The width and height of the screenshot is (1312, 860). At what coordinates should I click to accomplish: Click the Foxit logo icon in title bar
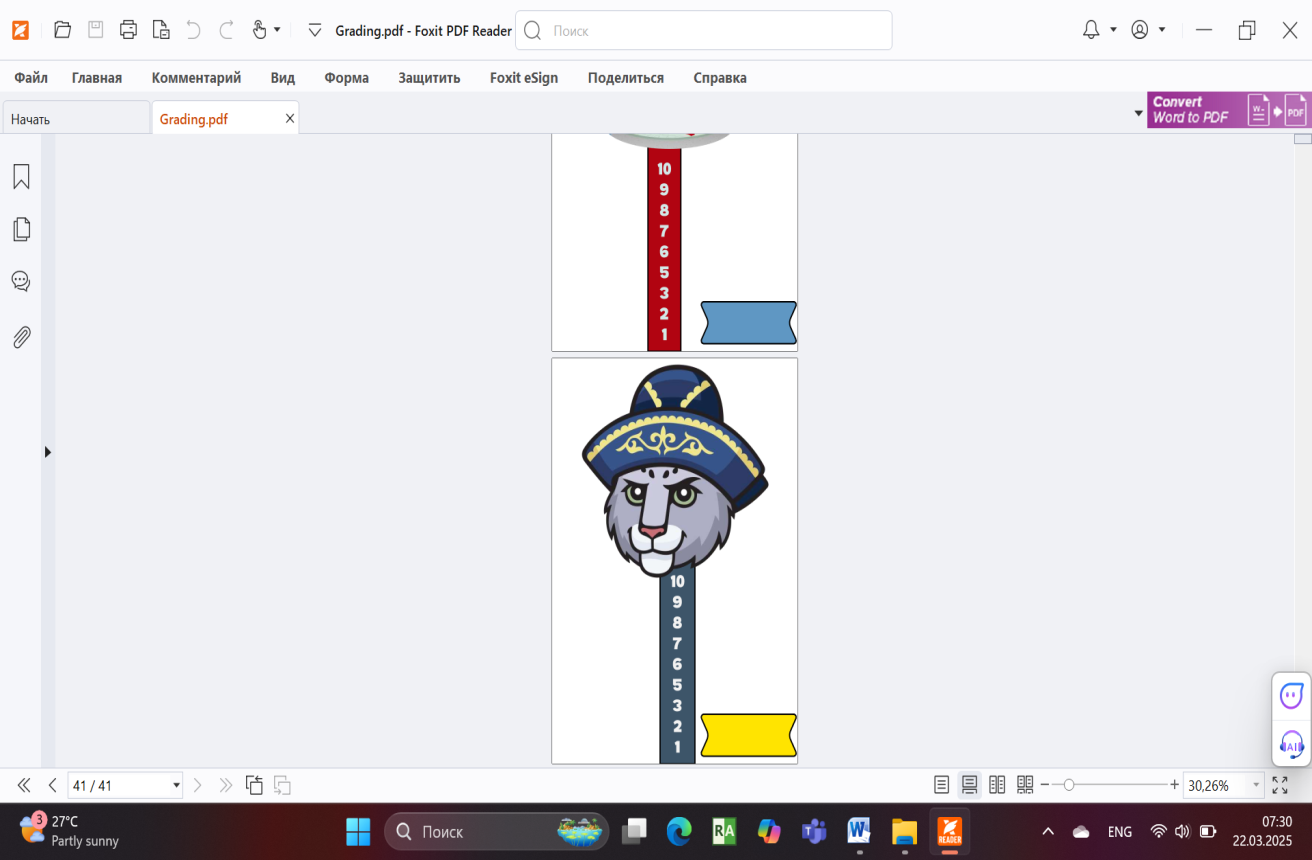[20, 30]
